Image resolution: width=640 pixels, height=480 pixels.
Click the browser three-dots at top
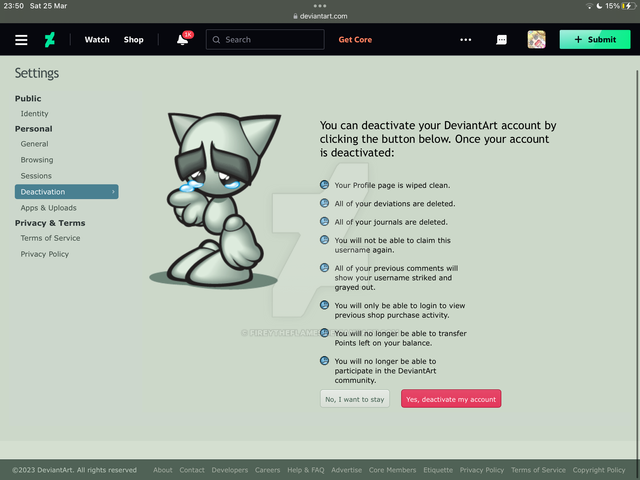pos(320,6)
